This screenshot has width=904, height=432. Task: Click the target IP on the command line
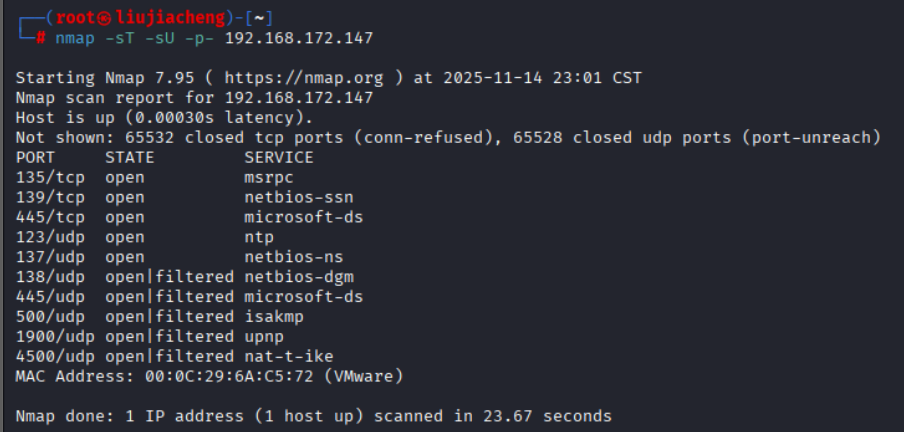[298, 38]
